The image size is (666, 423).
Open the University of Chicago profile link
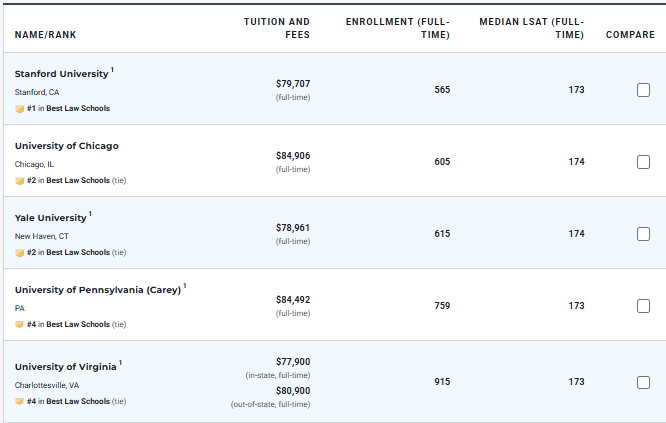66,146
